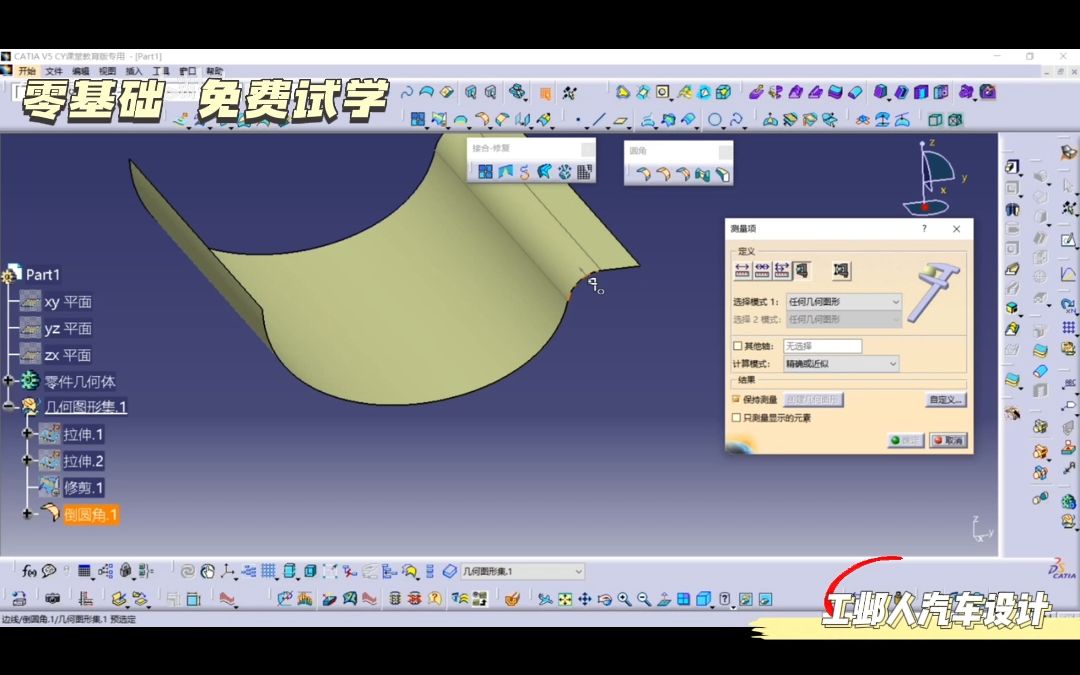Open the Healing tool in the 接合-修复 toolbar
Screen dimensions: 1080x675
[504, 171]
